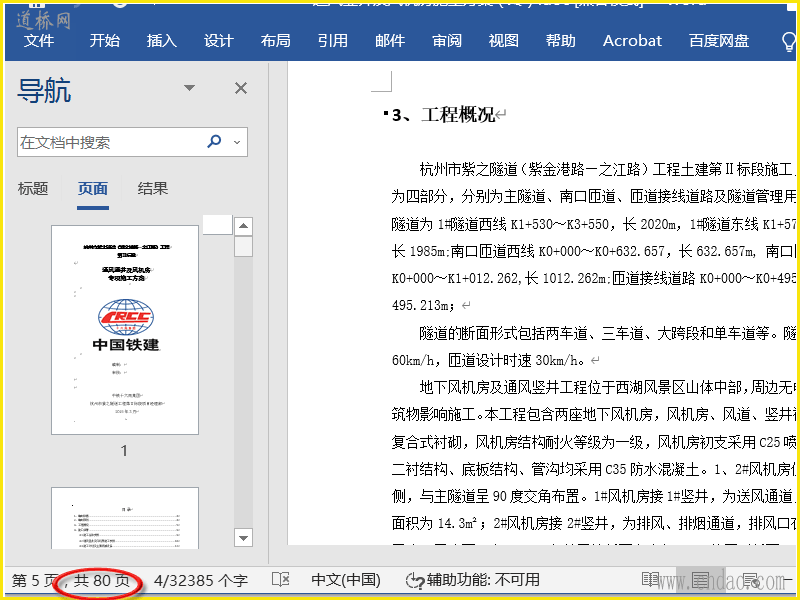The width and height of the screenshot is (800, 600).
Task: Open the 审阅 ribbon tab
Action: pos(447,40)
